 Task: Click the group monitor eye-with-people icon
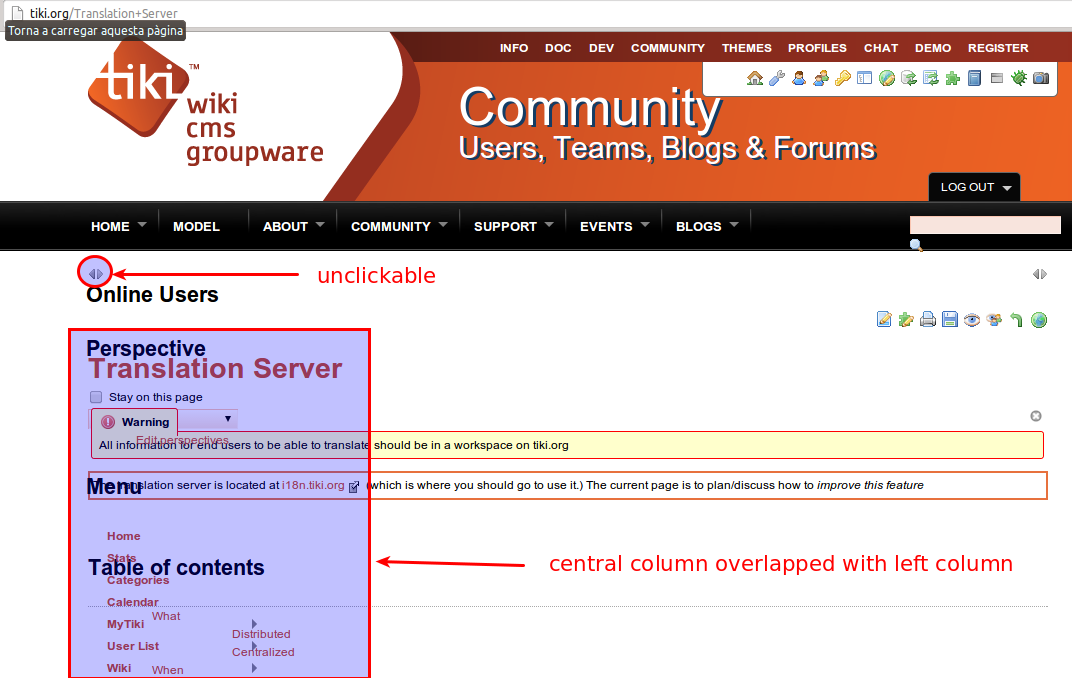click(x=994, y=319)
